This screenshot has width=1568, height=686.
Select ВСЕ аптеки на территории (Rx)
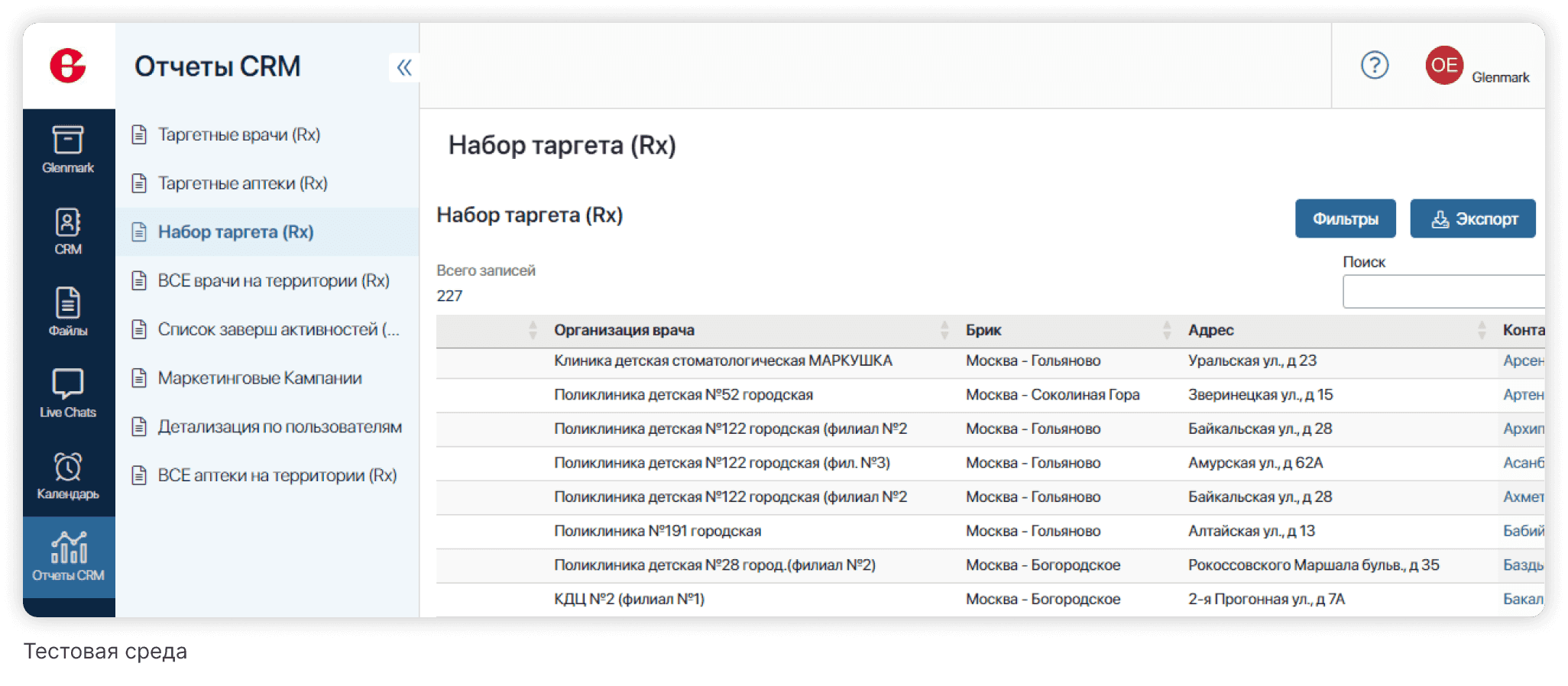[x=277, y=475]
